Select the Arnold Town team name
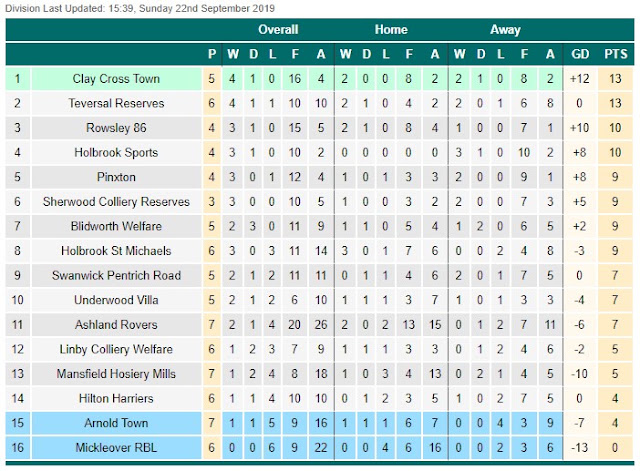Screen dimensions: 640x471 click(x=116, y=423)
